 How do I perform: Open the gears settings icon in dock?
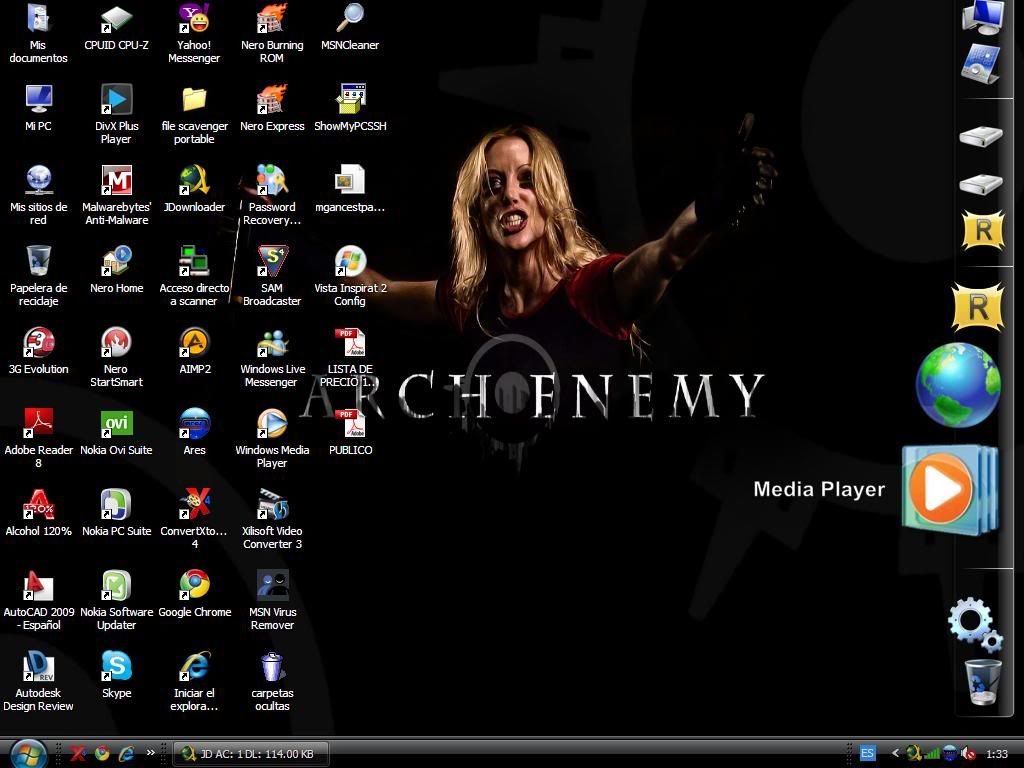[x=975, y=625]
